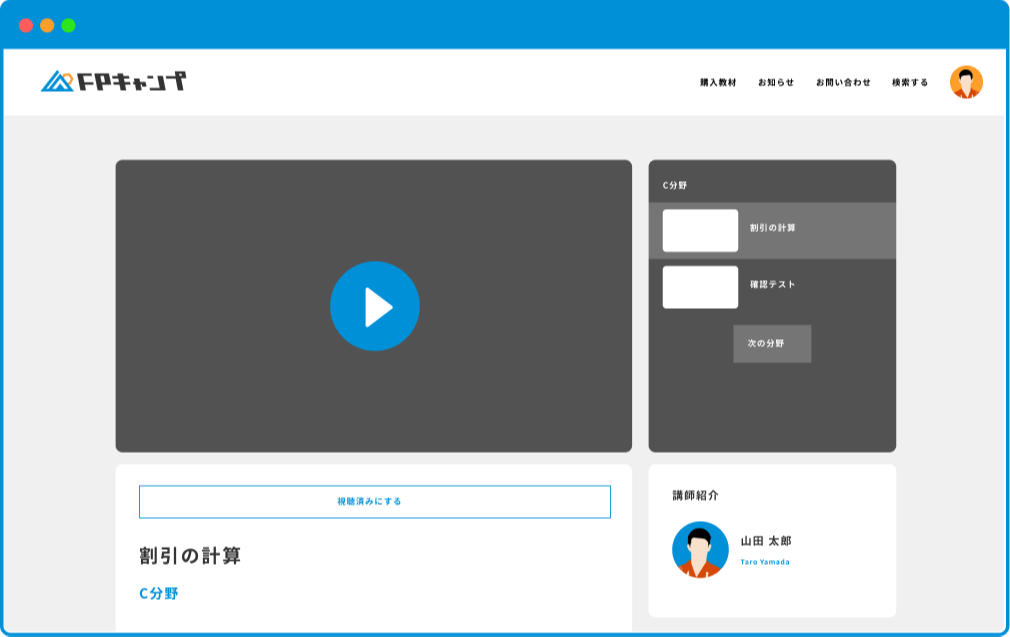This screenshot has width=1010, height=637.
Task: Click the 講師紹介 heading
Action: (x=696, y=495)
